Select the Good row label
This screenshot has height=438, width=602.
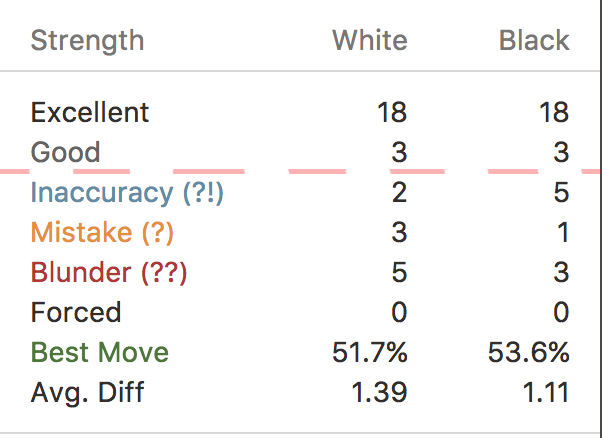[x=66, y=152]
